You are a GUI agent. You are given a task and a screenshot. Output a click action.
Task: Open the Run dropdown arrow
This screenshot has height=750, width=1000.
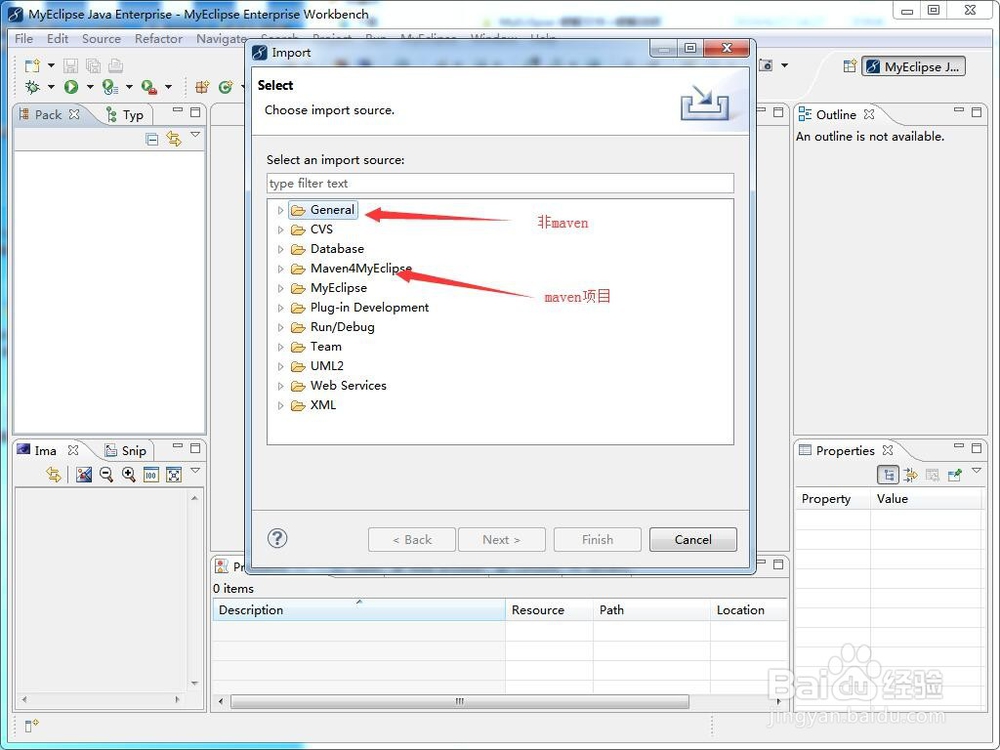pos(90,87)
